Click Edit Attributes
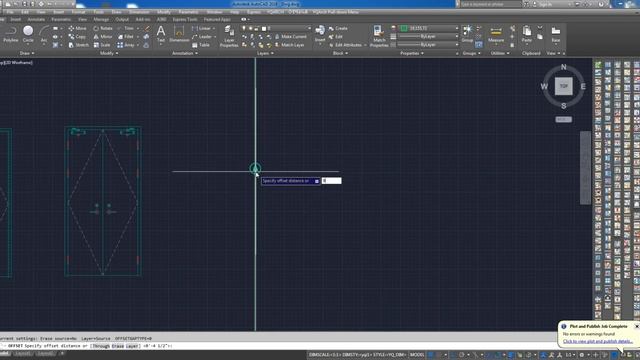Viewport: 640px width, 360px height. coord(346,45)
